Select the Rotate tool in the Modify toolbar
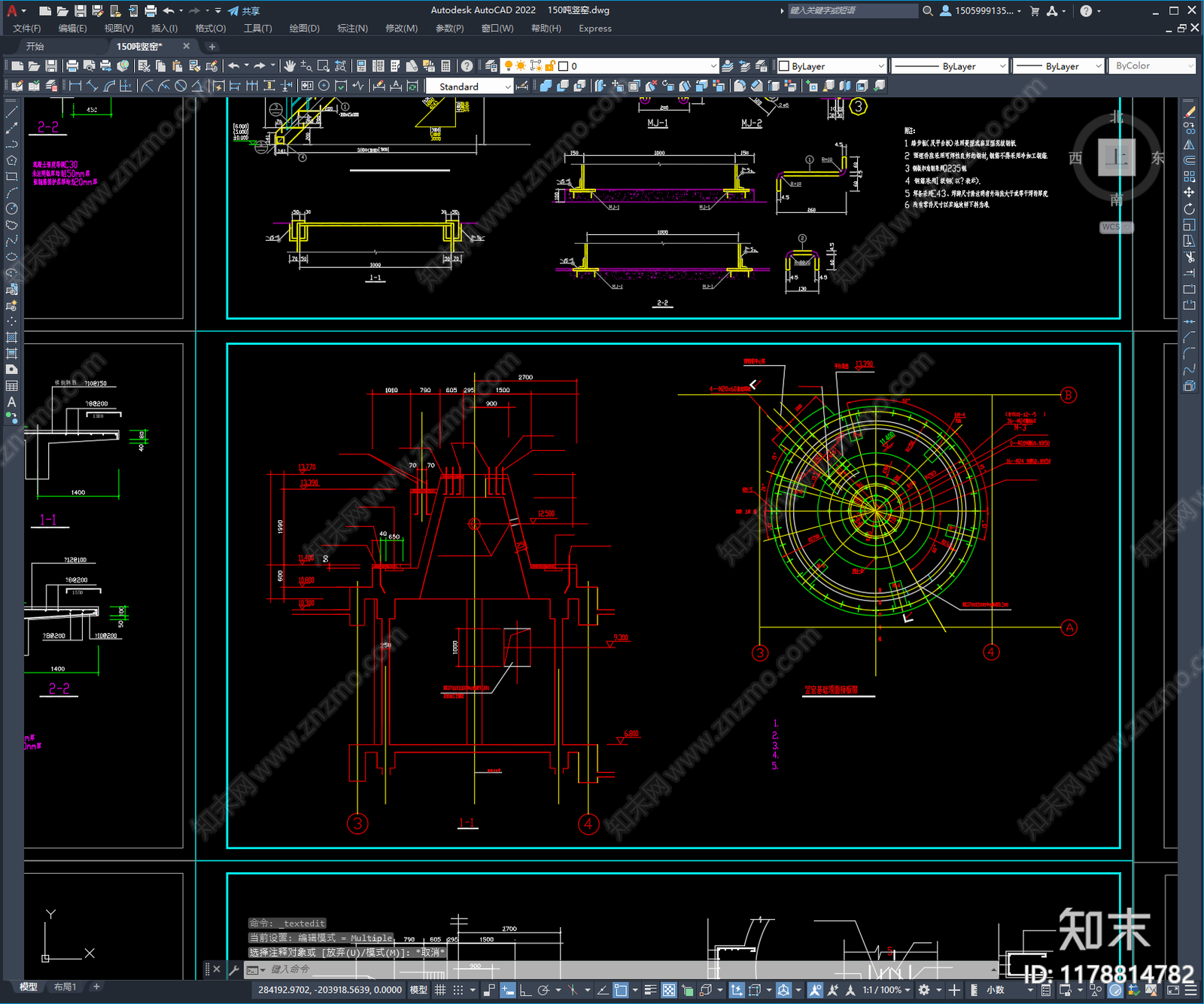This screenshot has width=1204, height=1004. coord(1190,208)
